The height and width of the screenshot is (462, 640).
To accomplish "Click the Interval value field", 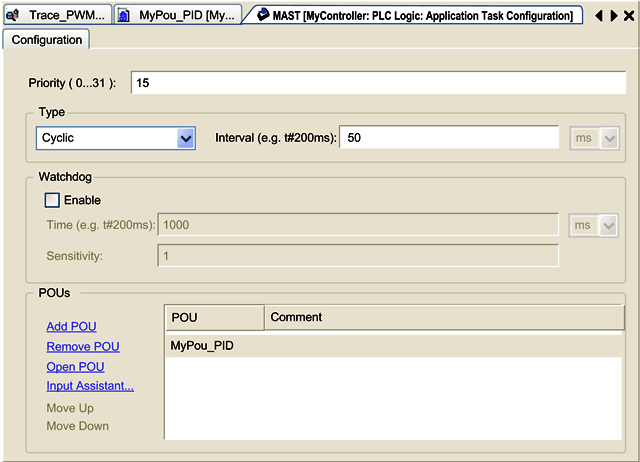I will (448, 138).
